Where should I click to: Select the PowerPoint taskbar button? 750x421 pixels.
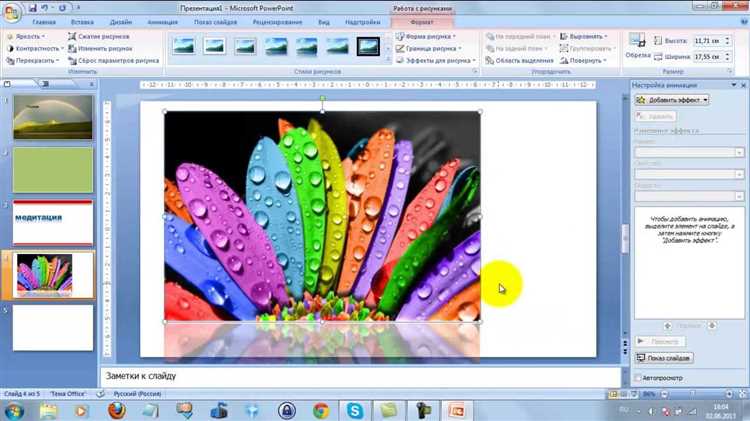[x=456, y=410]
